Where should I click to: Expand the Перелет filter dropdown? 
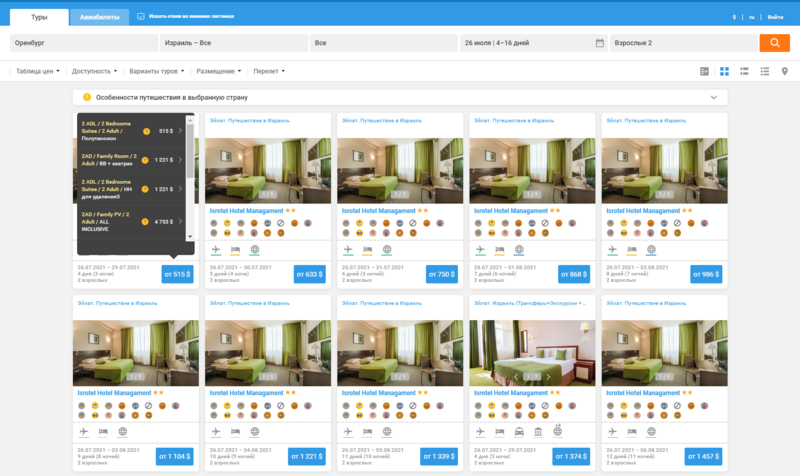tap(268, 71)
